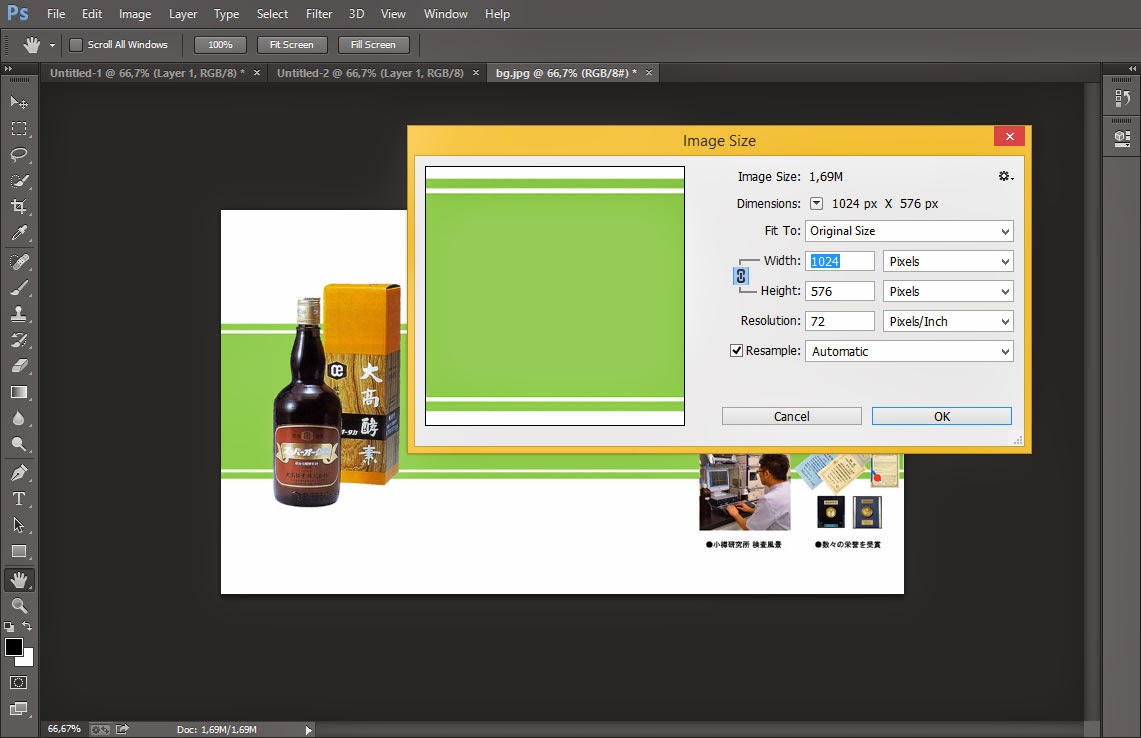This screenshot has height=738, width=1141.
Task: Select the Move tool
Action: tap(19, 102)
